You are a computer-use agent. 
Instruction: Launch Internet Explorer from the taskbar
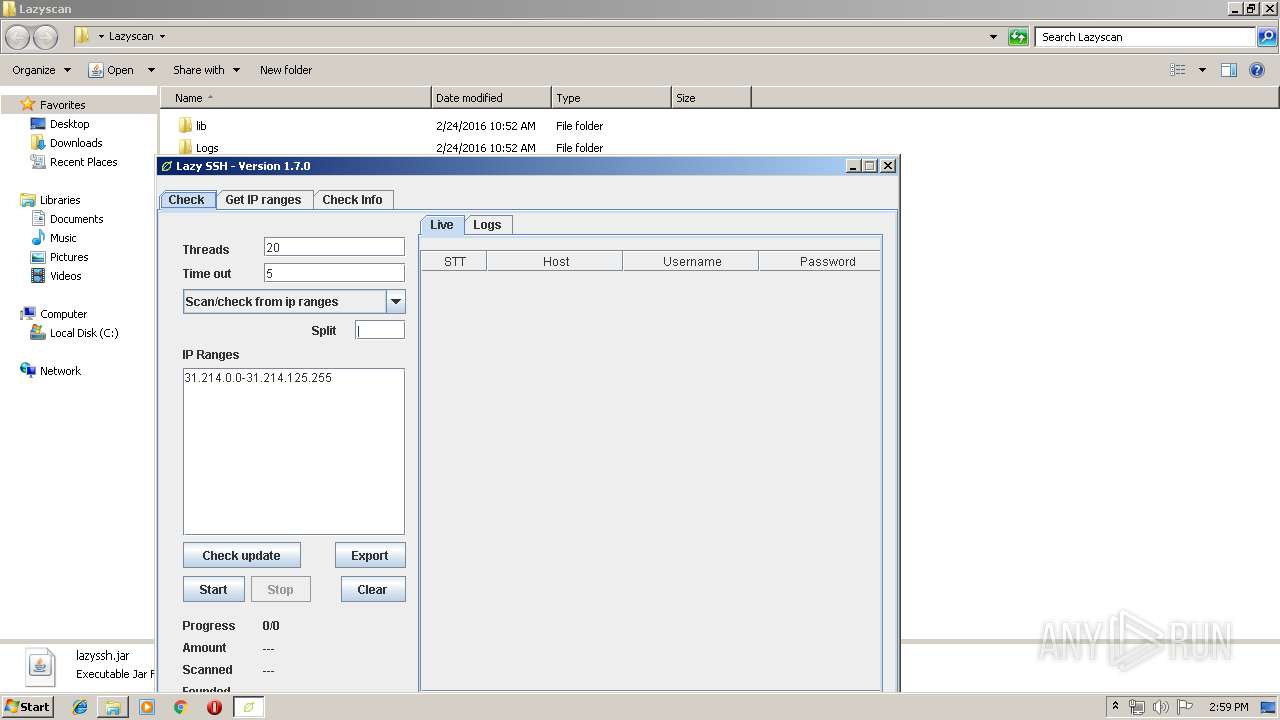[80, 707]
